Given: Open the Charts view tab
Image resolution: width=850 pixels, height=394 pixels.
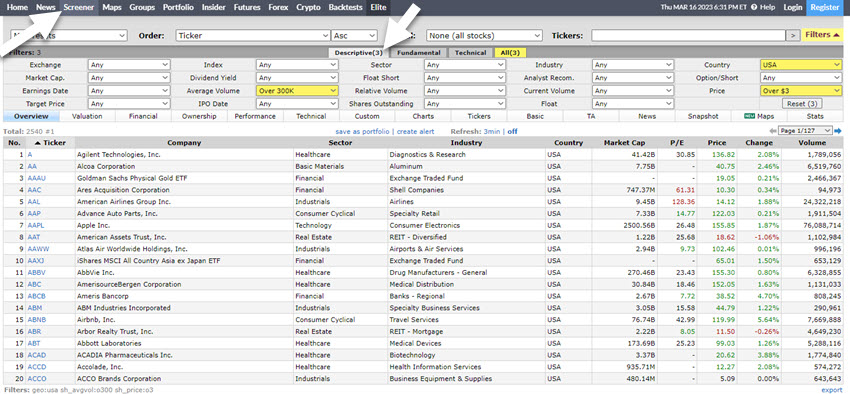Looking at the screenshot, I should point(423,116).
